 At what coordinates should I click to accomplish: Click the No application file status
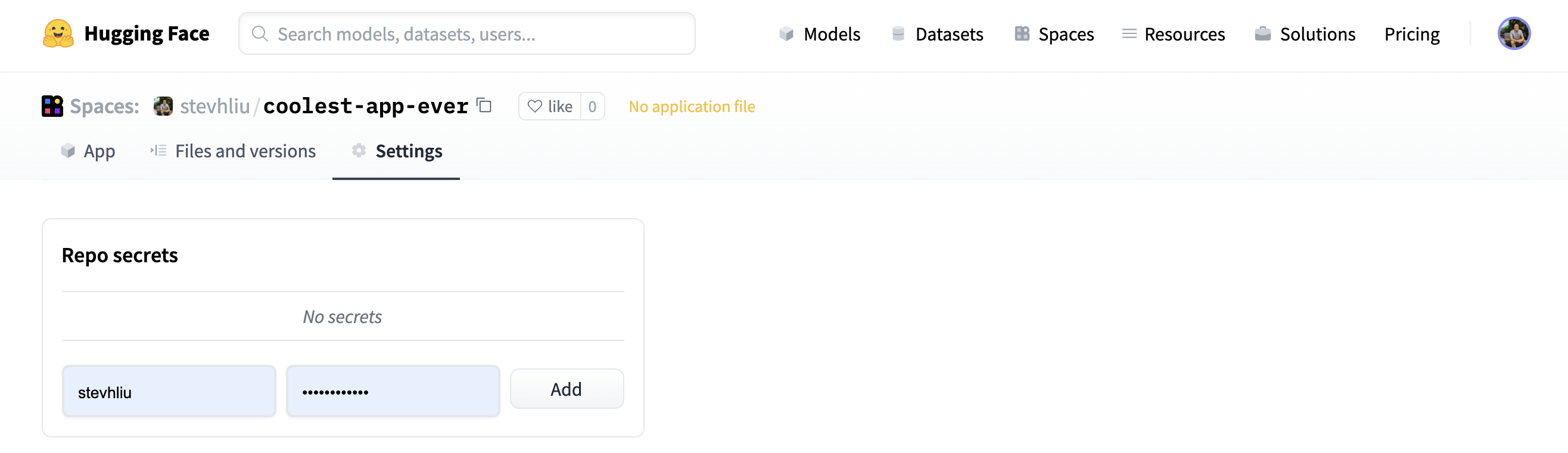(x=692, y=107)
